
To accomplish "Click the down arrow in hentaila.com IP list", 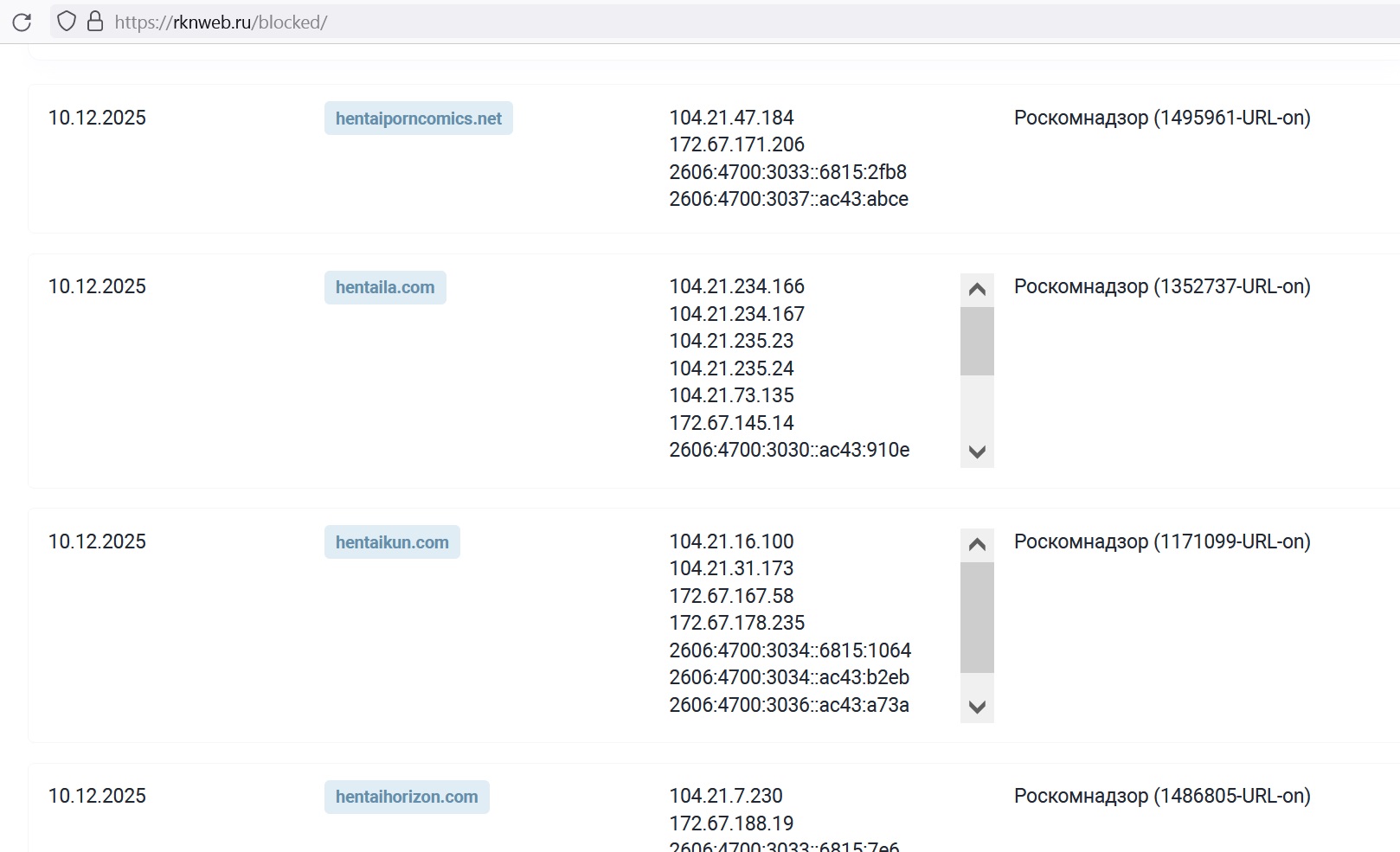I will coord(977,452).
